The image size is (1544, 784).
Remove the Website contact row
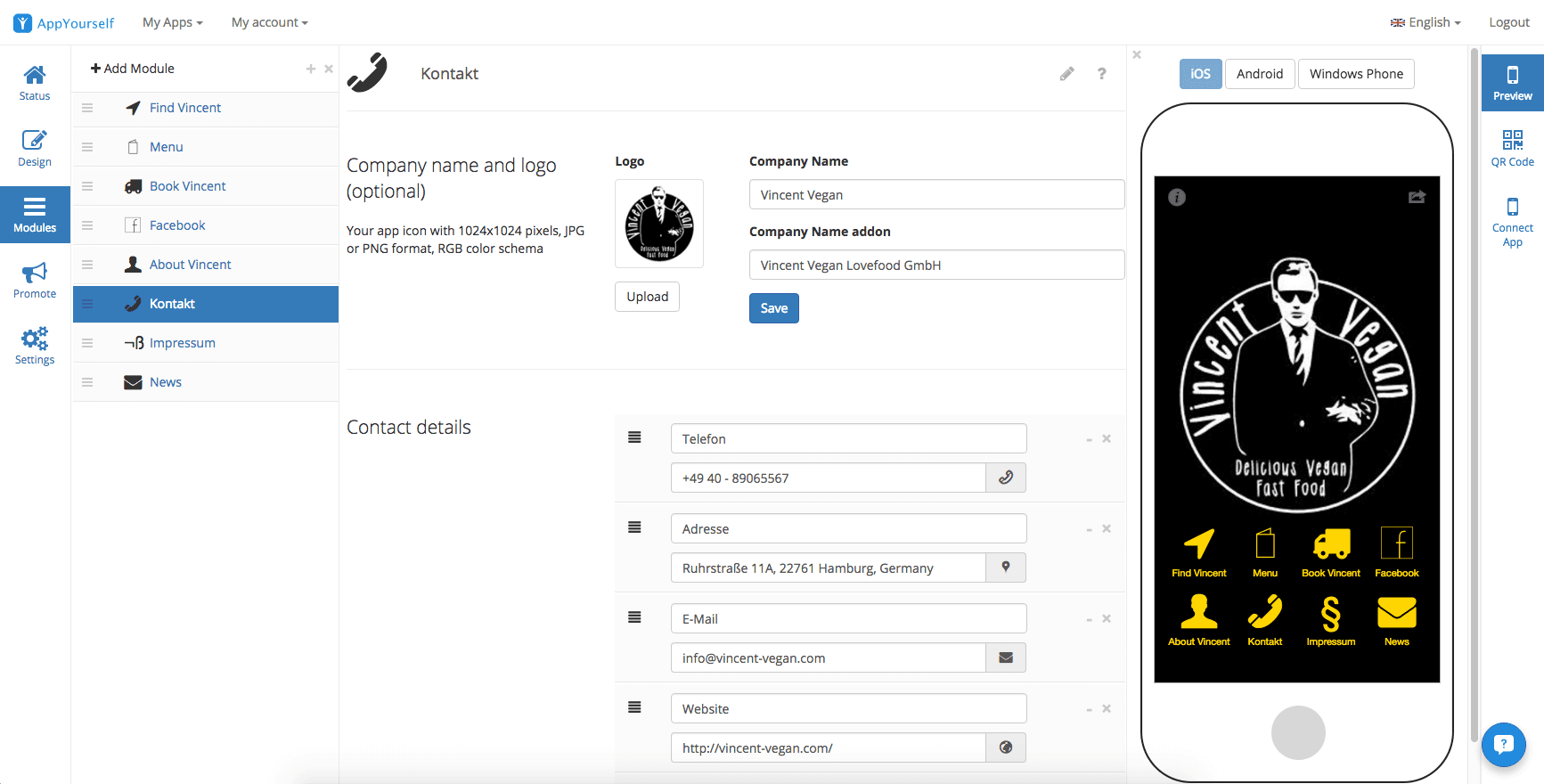click(1107, 708)
